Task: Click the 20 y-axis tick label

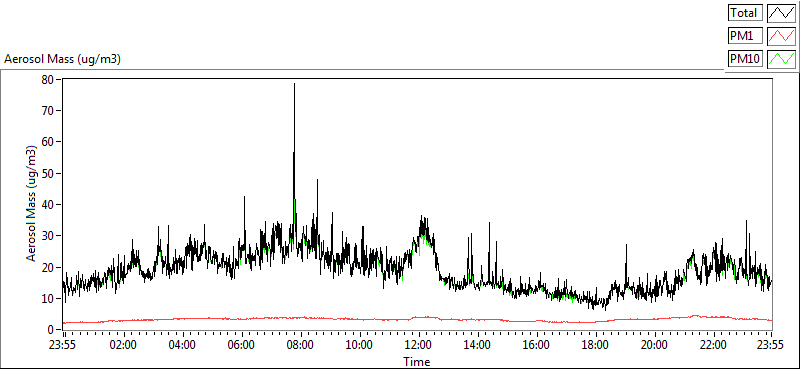Action: (48, 267)
